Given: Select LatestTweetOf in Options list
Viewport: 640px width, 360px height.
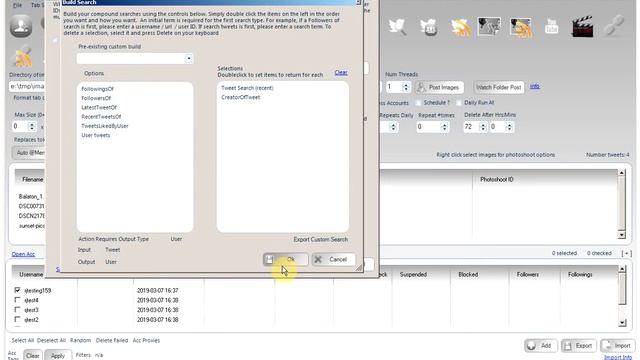Looking at the screenshot, I should point(99,107).
